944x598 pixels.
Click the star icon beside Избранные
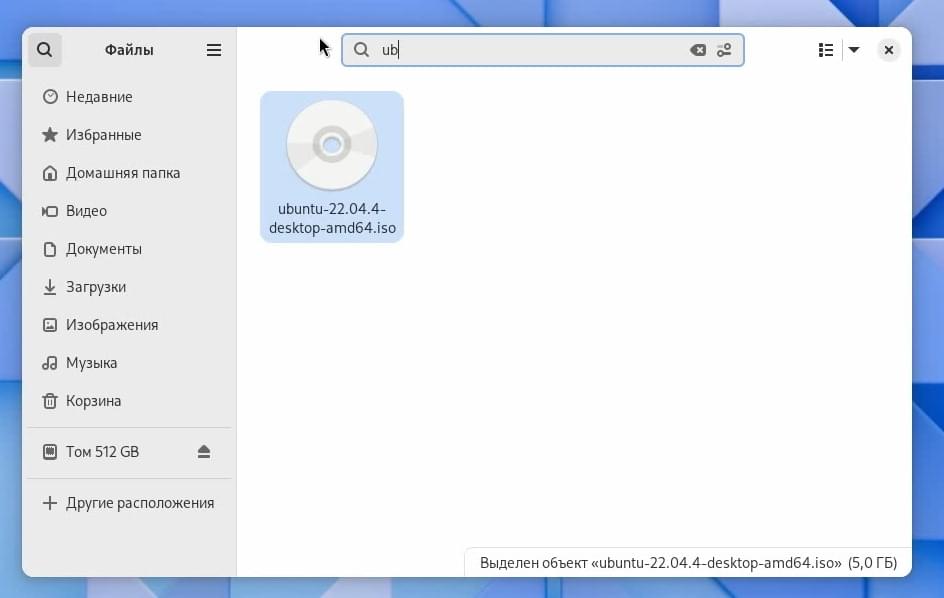[x=50, y=135]
